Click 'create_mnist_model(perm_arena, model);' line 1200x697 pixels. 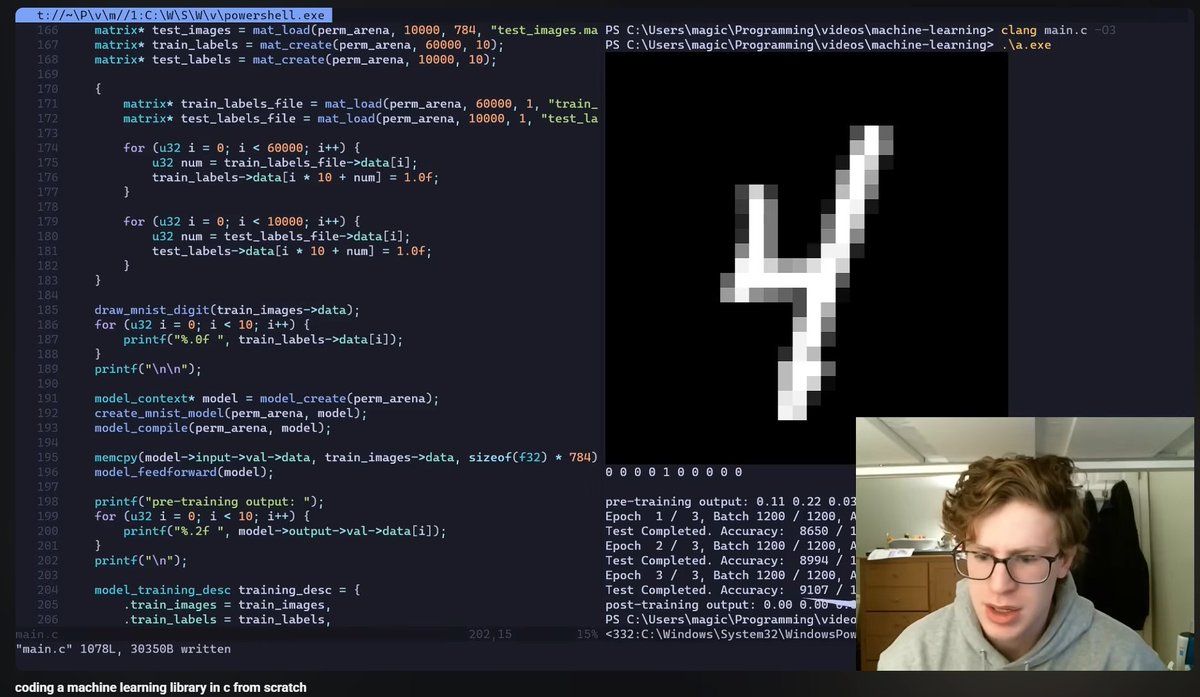[x=230, y=413]
